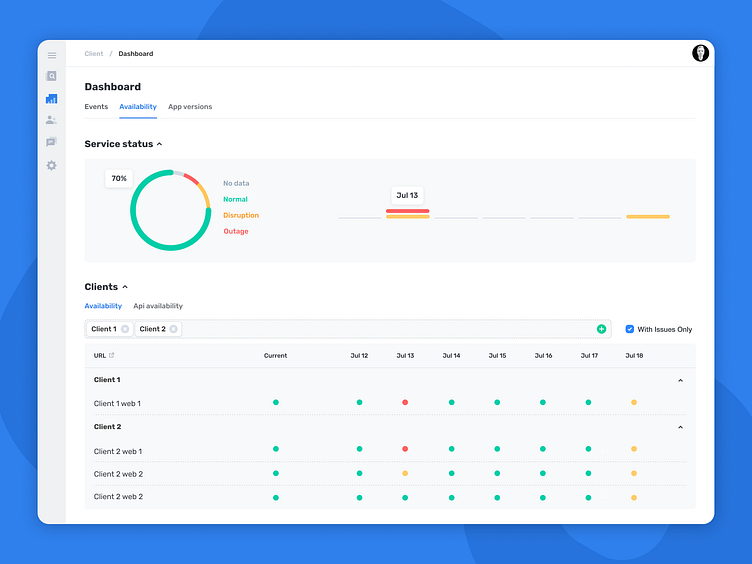Image resolution: width=752 pixels, height=564 pixels.
Task: Open the Client 1 web 1 row
Action: (390, 403)
